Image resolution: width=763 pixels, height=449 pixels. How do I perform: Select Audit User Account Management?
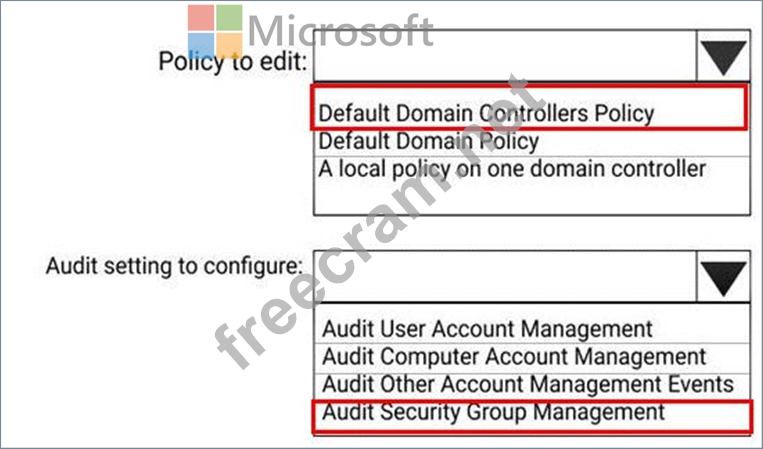pos(532,328)
